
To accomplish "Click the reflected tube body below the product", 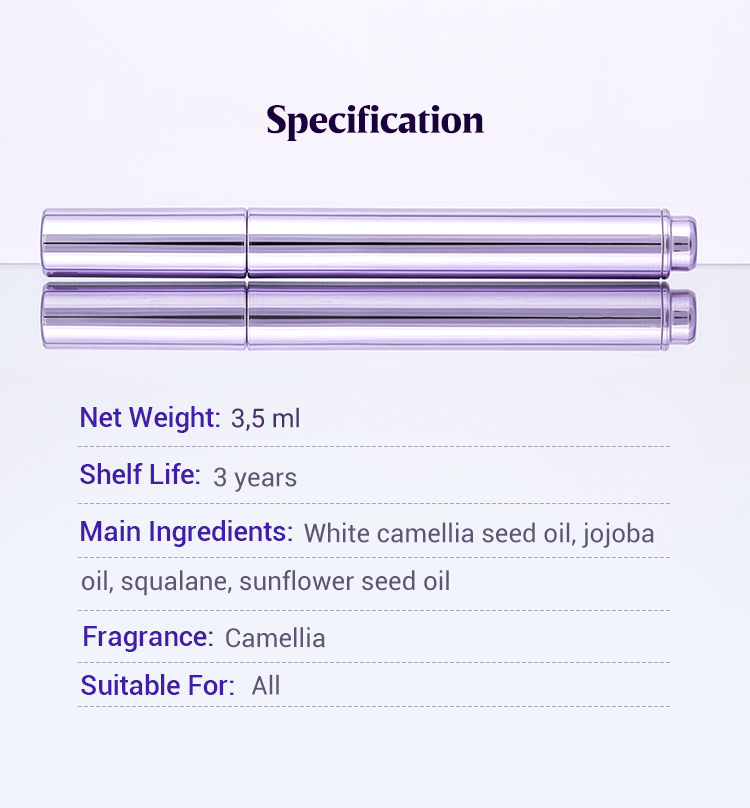I will tap(457, 314).
